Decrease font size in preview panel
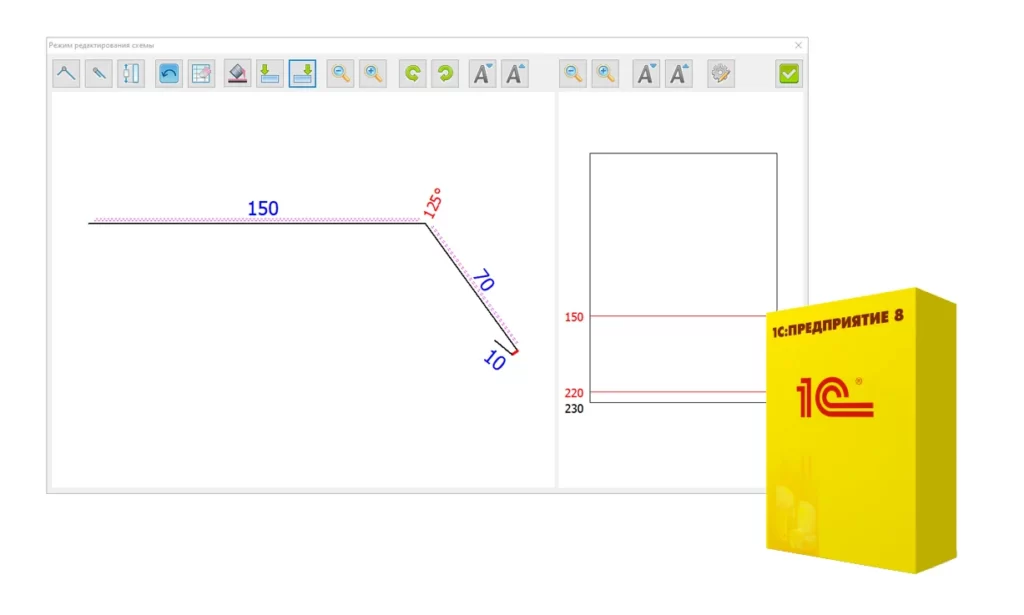Screen dimensions: 1024x615 coord(646,73)
